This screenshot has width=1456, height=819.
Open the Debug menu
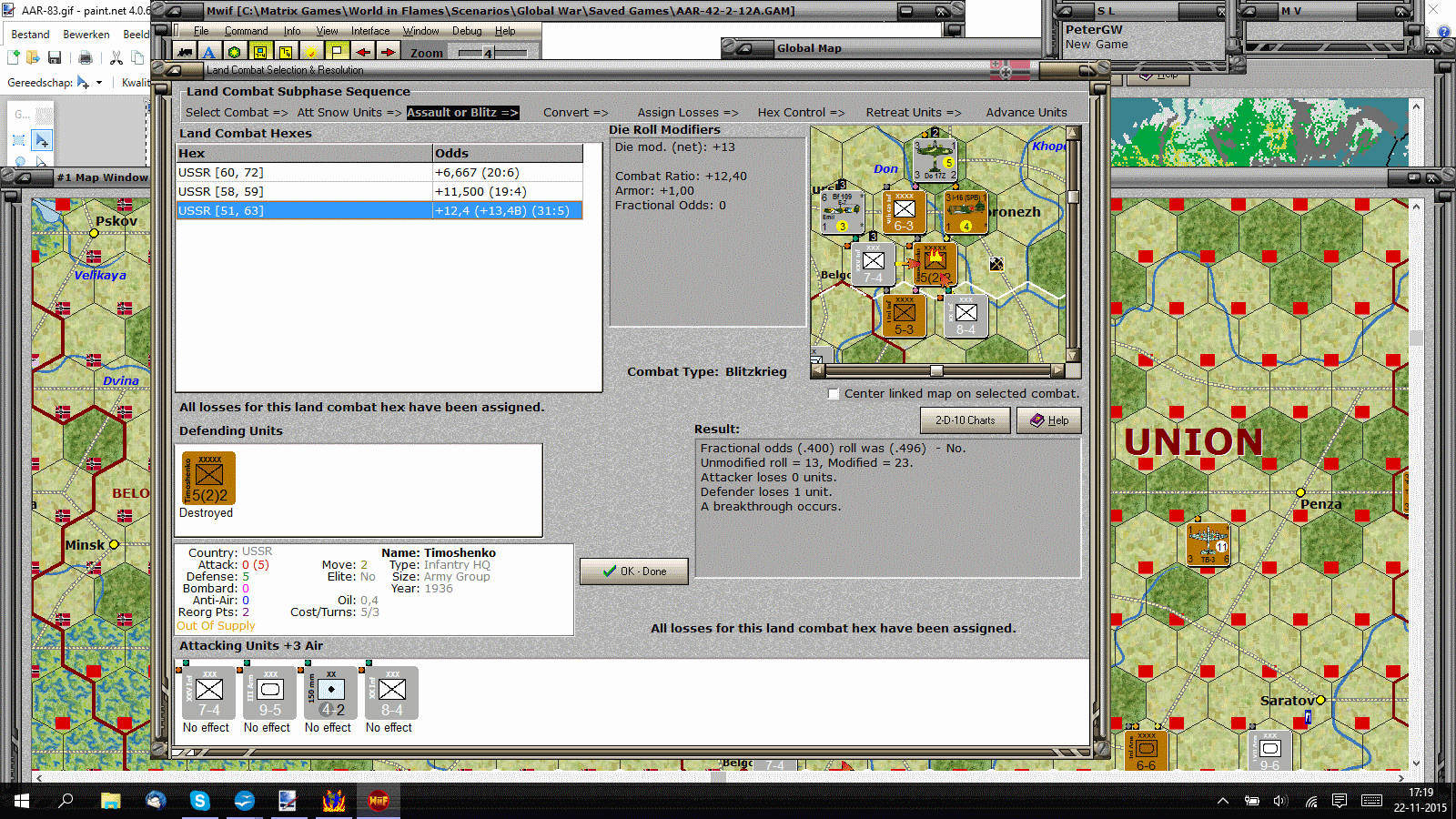pyautogui.click(x=467, y=31)
